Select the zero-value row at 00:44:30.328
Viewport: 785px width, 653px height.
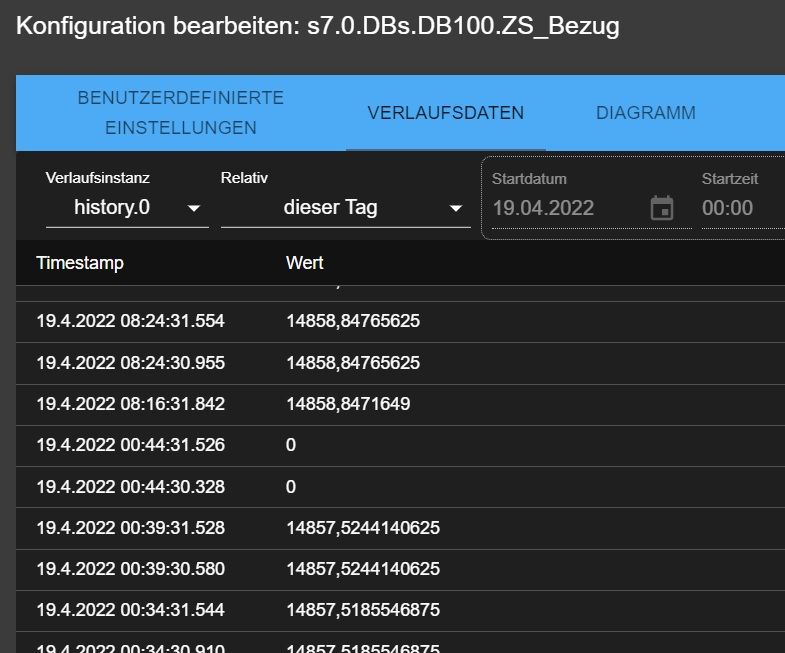pos(401,487)
